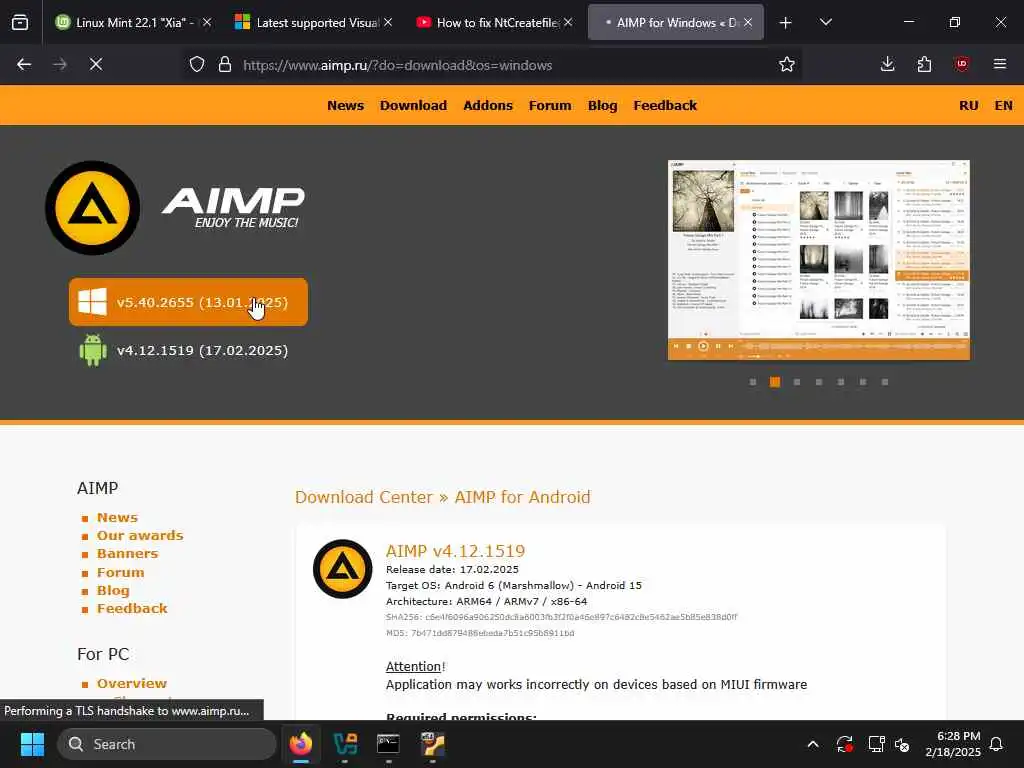Screen dimensions: 1024x768
Task: Switch site language to EN
Action: [x=1003, y=105]
